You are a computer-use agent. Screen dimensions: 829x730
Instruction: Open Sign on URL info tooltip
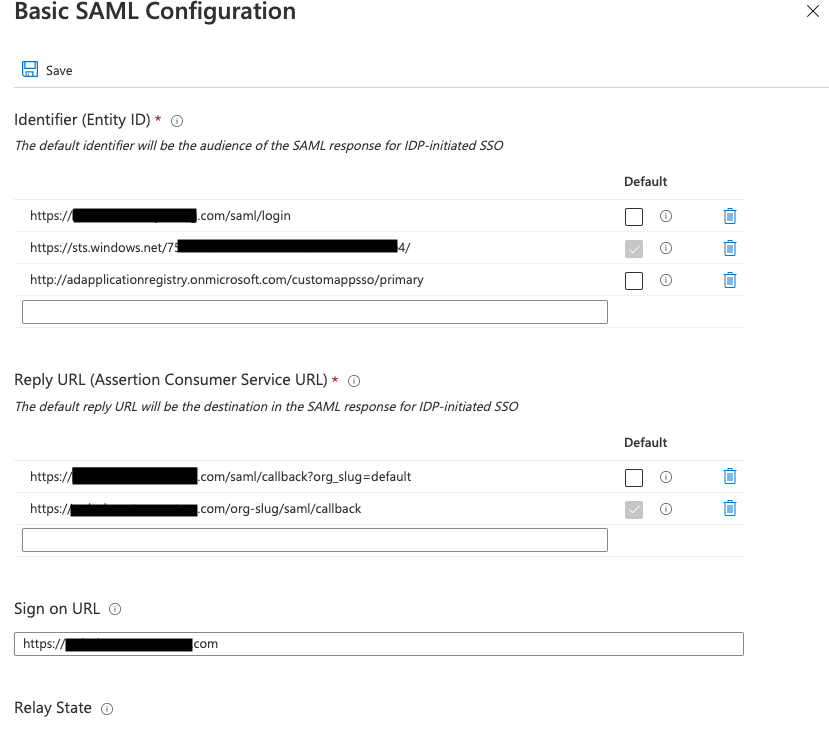click(115, 609)
